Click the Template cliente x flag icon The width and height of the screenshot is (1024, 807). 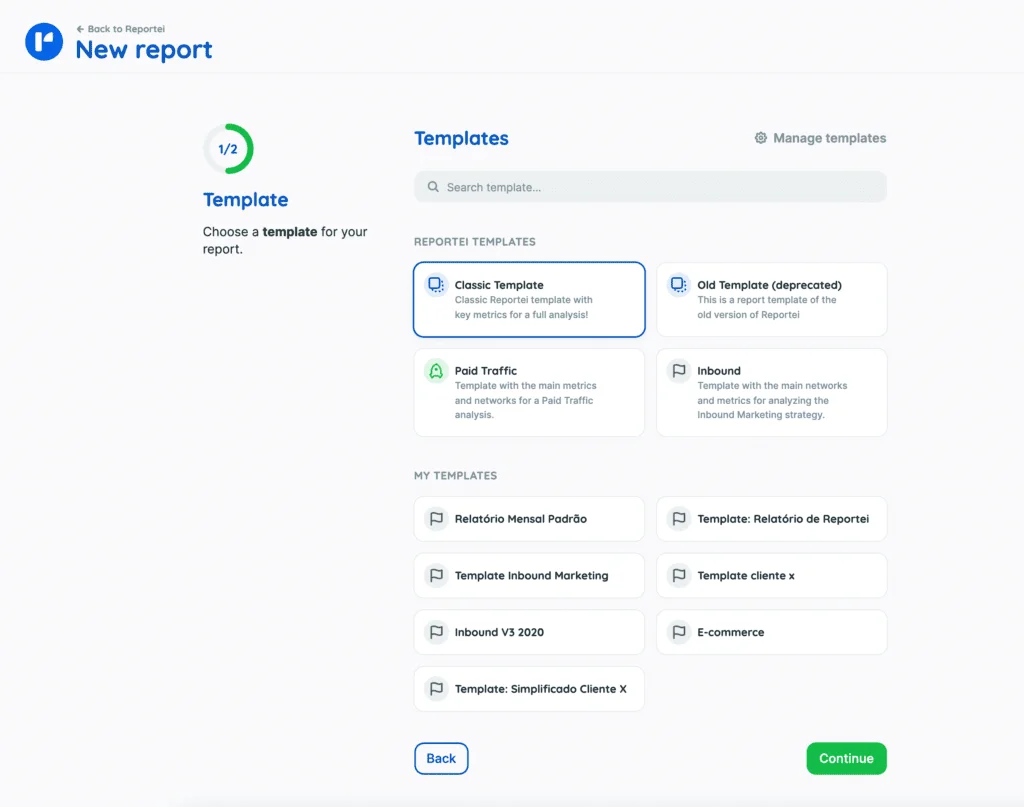679,576
